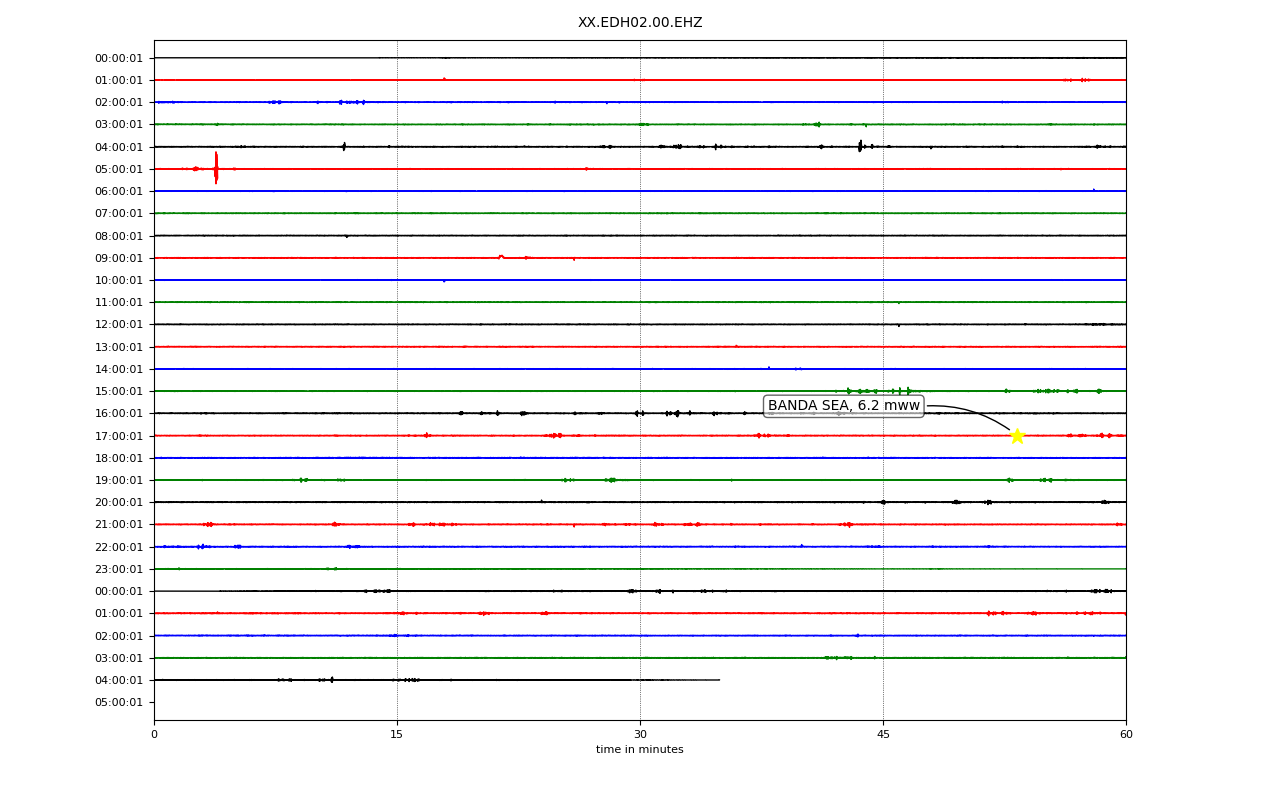This screenshot has width=1280, height=800.
Task: Click the 0 tick label on x-axis
Action: (x=154, y=735)
